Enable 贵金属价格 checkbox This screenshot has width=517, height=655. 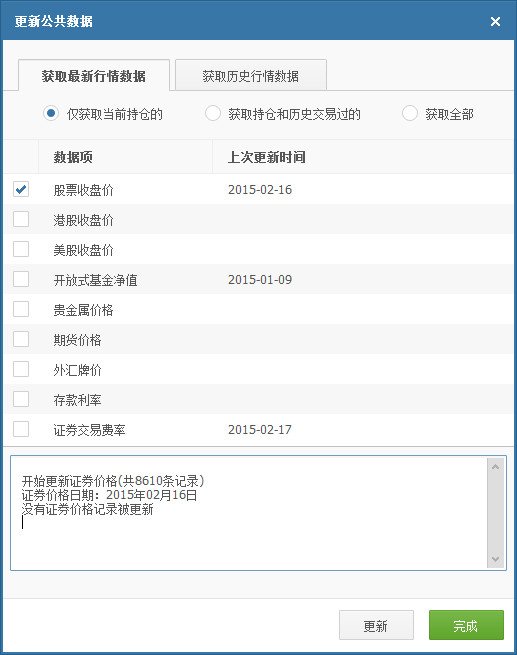coord(21,309)
